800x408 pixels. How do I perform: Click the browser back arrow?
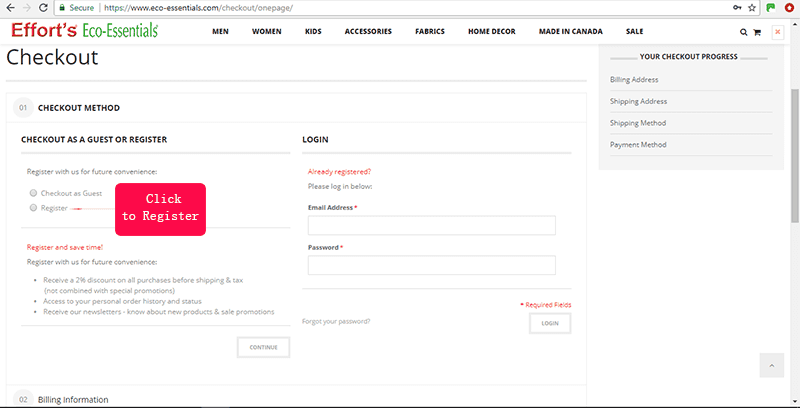click(10, 8)
